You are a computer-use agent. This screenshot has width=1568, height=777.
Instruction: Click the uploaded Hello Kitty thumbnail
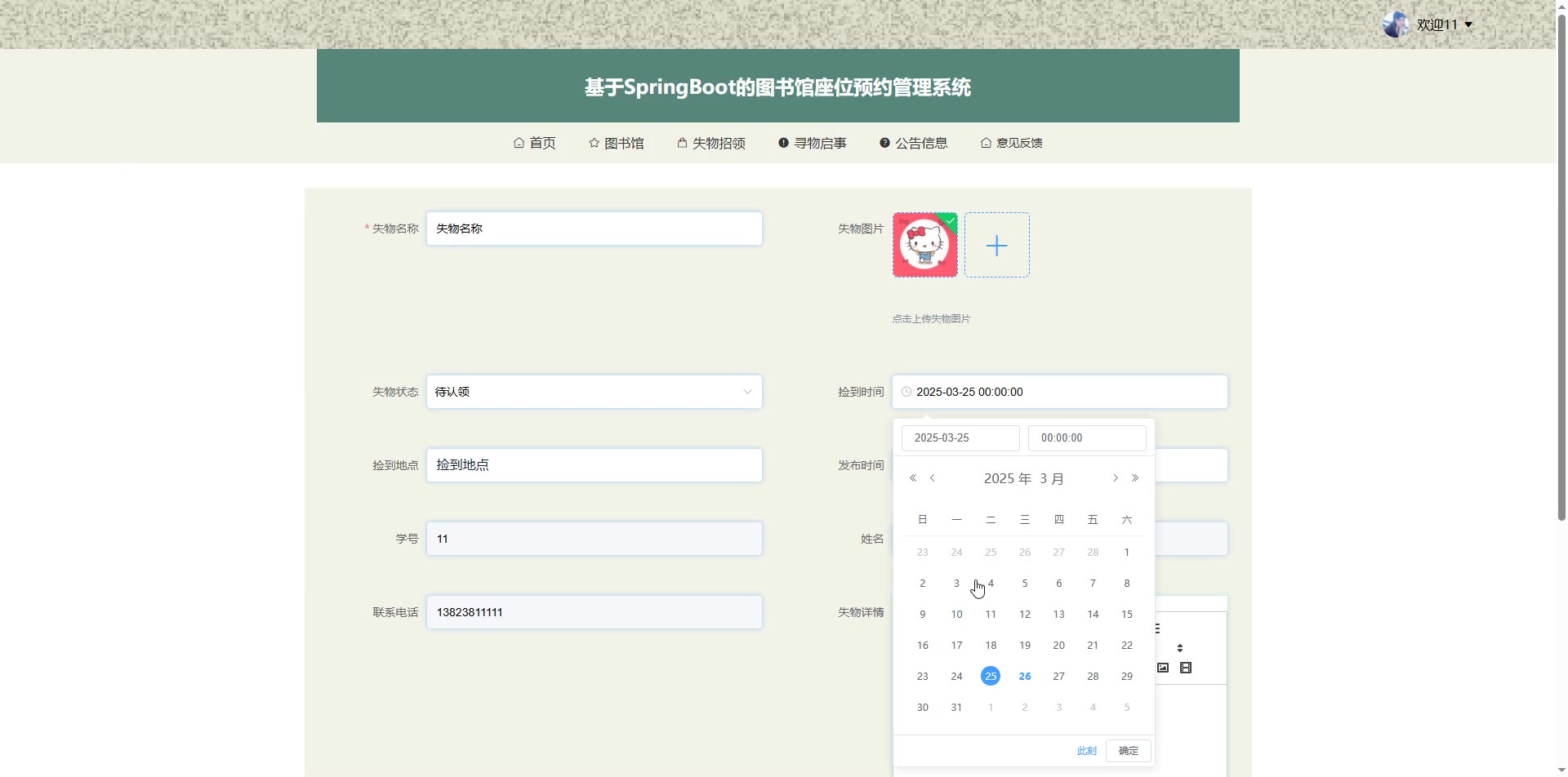tap(924, 246)
